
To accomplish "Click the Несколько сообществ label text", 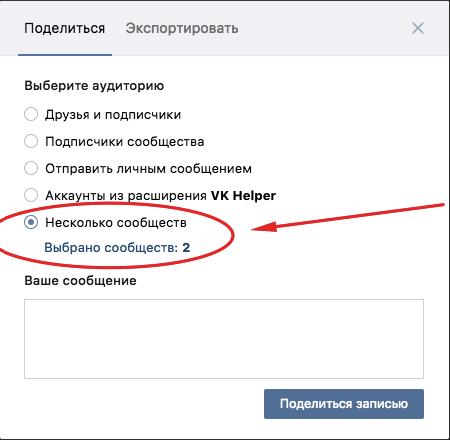I will tap(116, 222).
